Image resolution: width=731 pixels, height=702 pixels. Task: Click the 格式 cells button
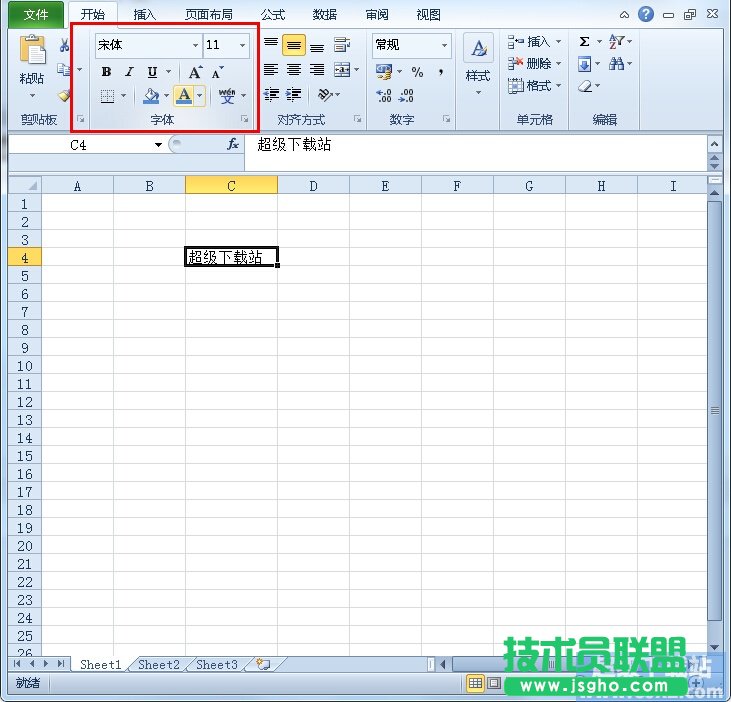coord(534,86)
